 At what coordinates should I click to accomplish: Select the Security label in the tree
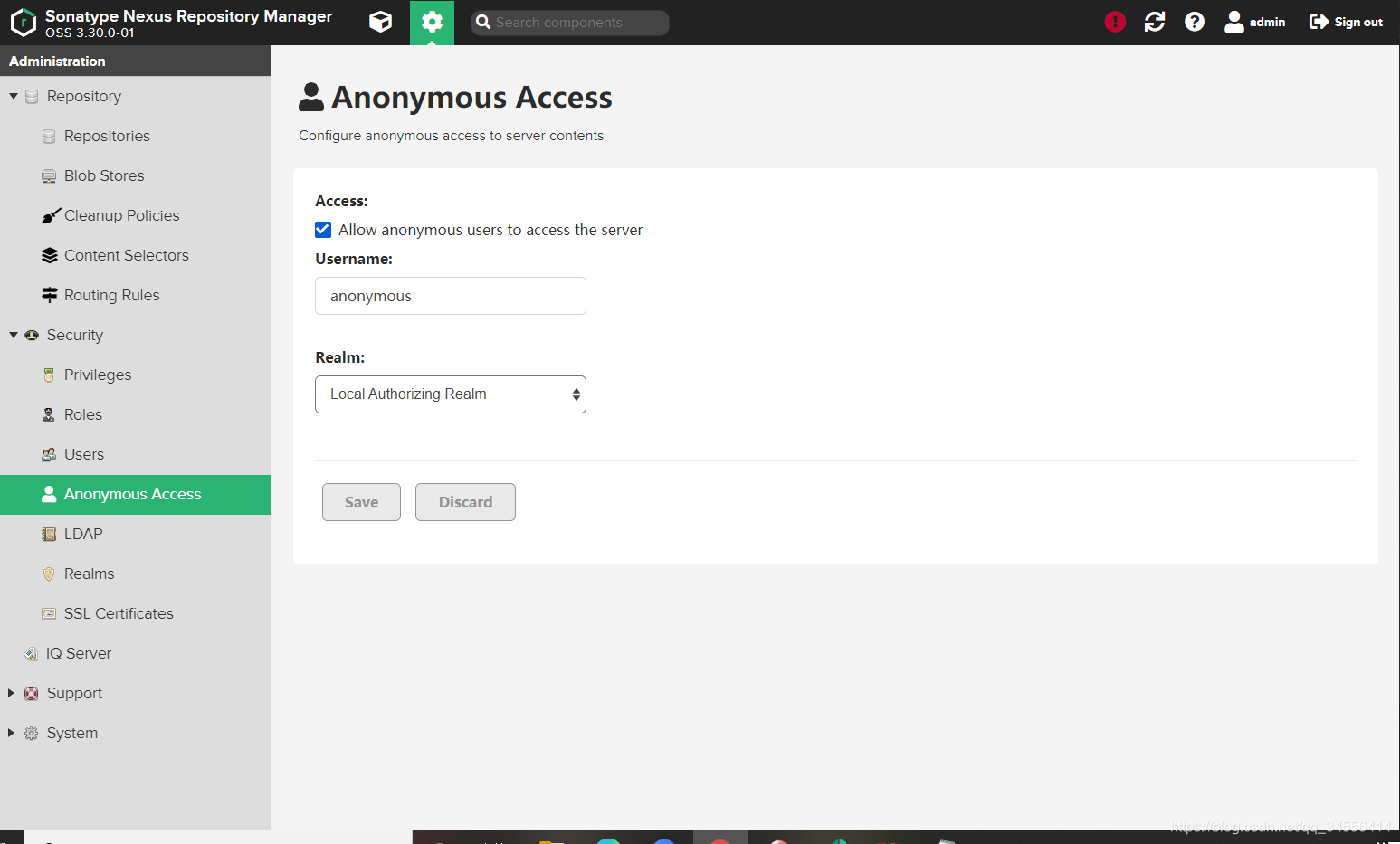click(75, 335)
